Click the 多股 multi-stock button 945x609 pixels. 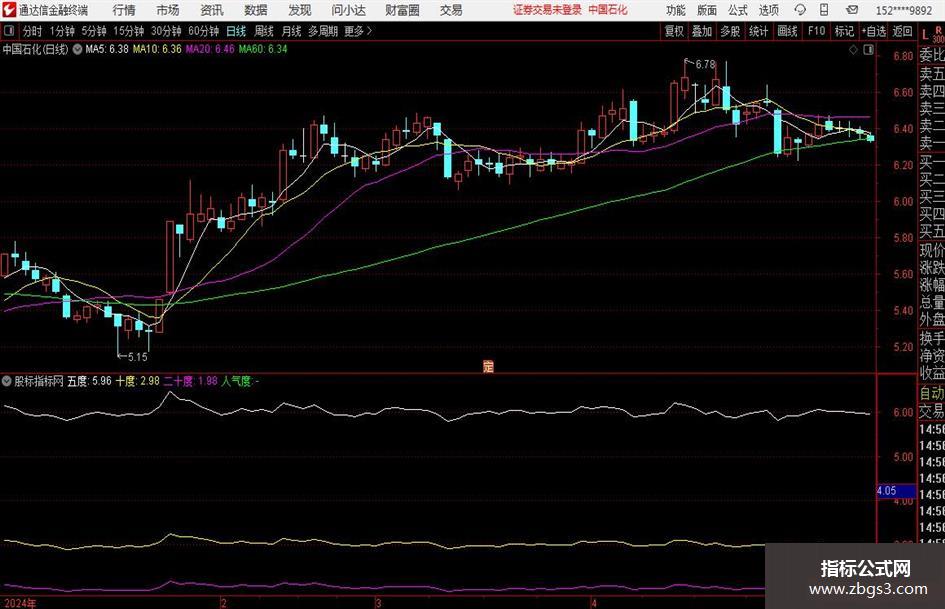tap(730, 31)
